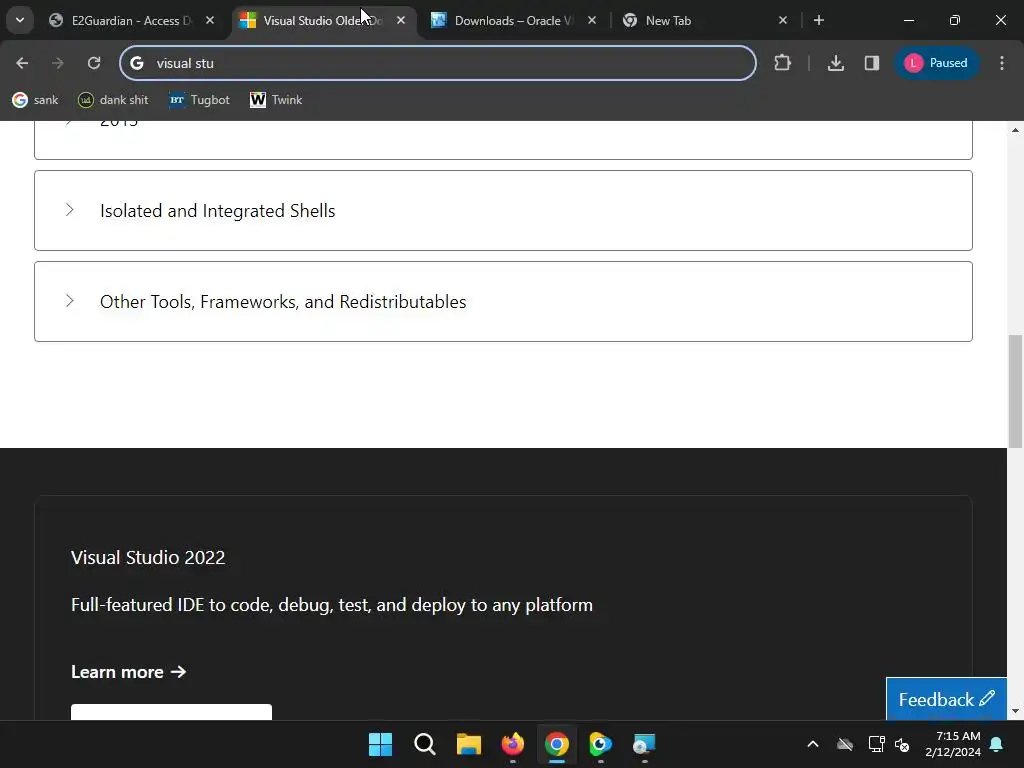The height and width of the screenshot is (768, 1024).
Task: Click the page vertical scrollbar thumb
Action: pyautogui.click(x=1015, y=392)
